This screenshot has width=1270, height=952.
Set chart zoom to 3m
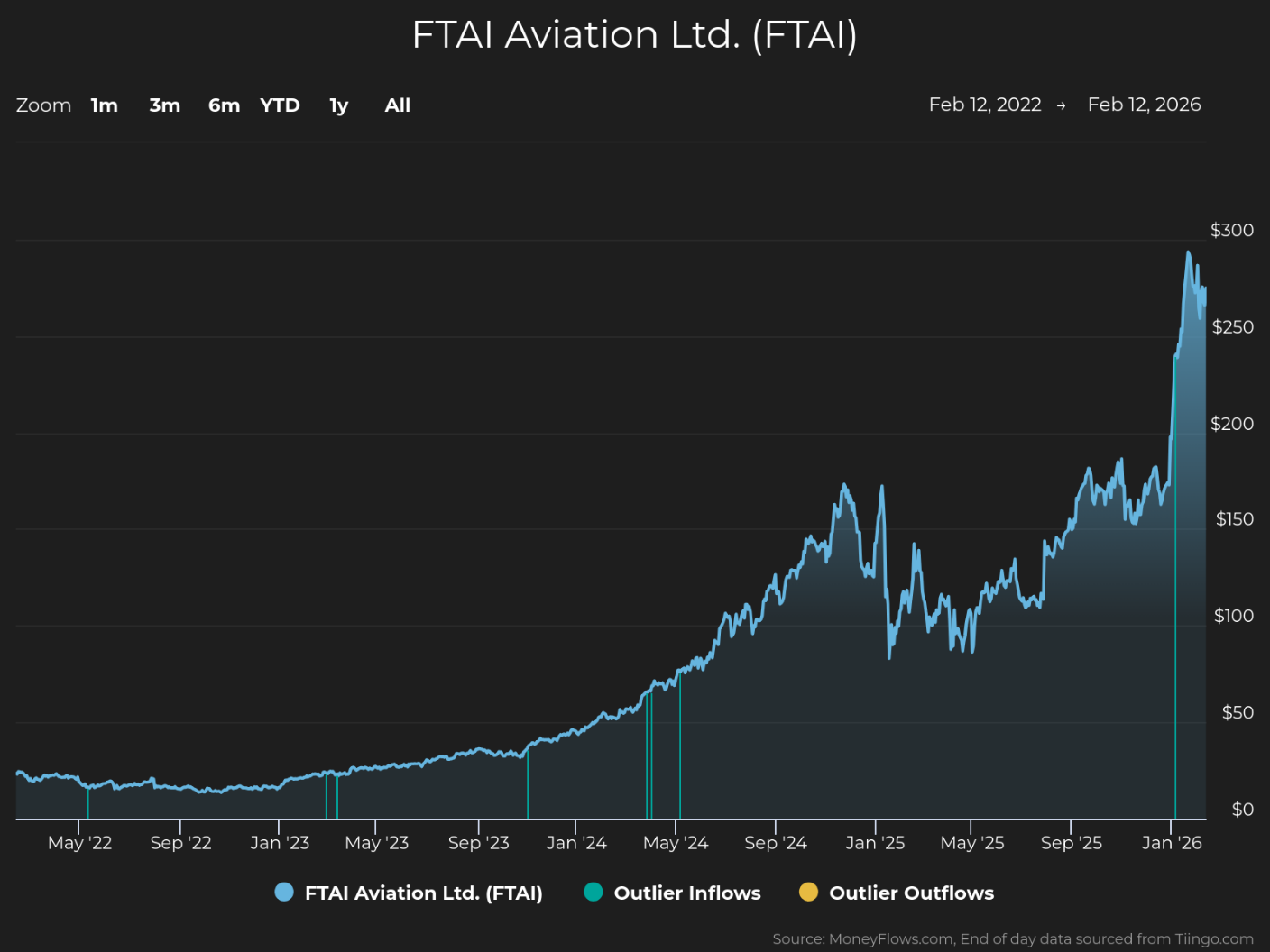click(x=165, y=105)
